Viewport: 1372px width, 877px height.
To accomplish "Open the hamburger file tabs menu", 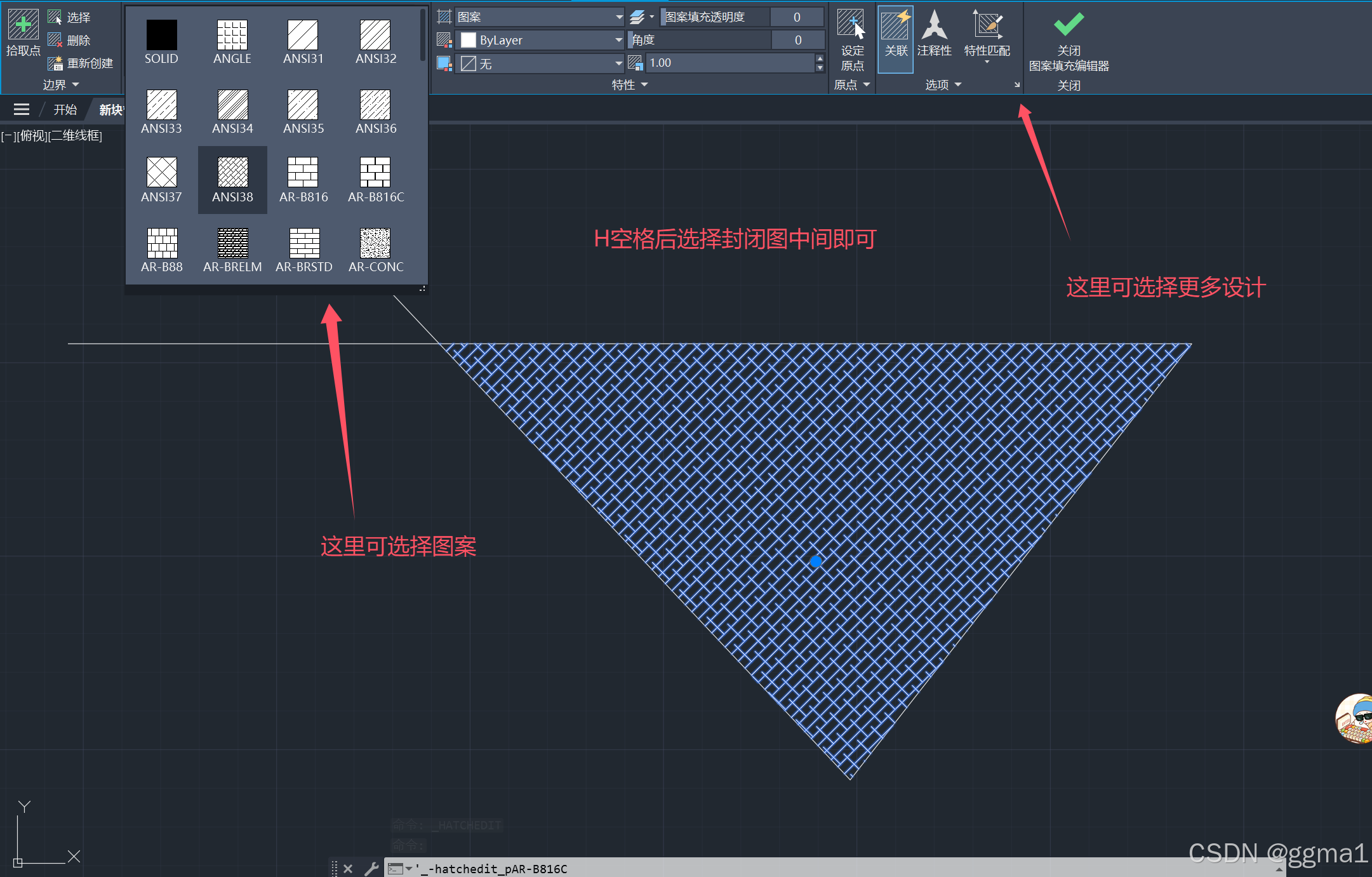I will [22, 110].
